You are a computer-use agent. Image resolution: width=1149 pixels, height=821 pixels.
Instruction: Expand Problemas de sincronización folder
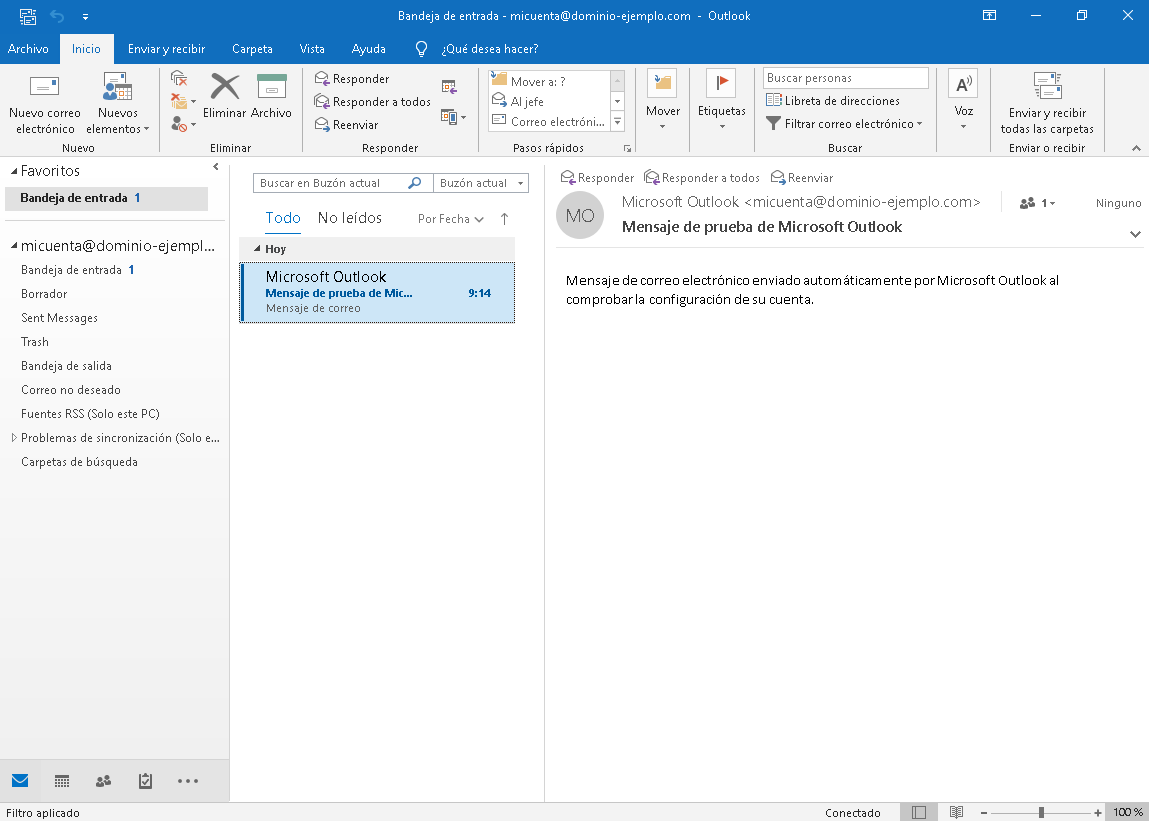(x=14, y=438)
